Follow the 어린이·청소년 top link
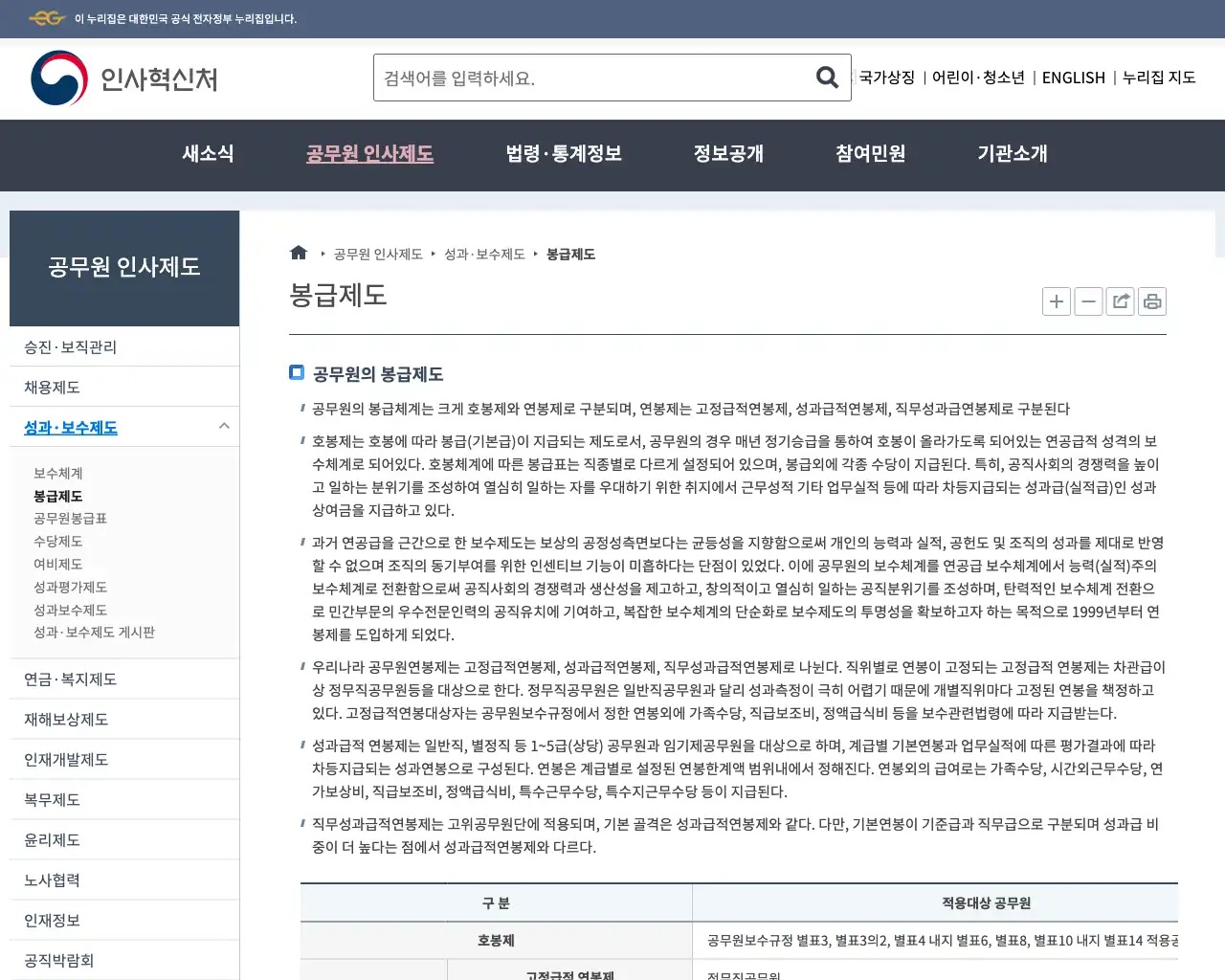The height and width of the screenshot is (980, 1225). point(978,78)
